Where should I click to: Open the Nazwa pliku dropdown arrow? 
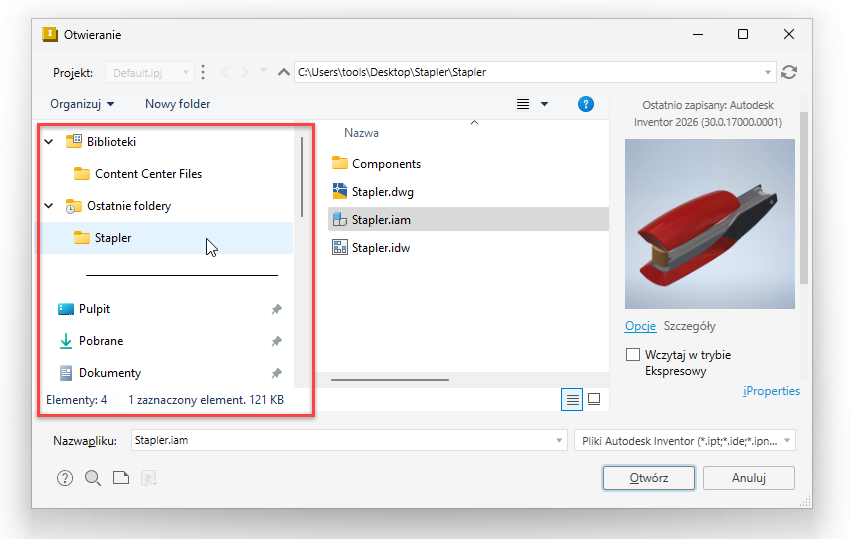pyautogui.click(x=559, y=440)
